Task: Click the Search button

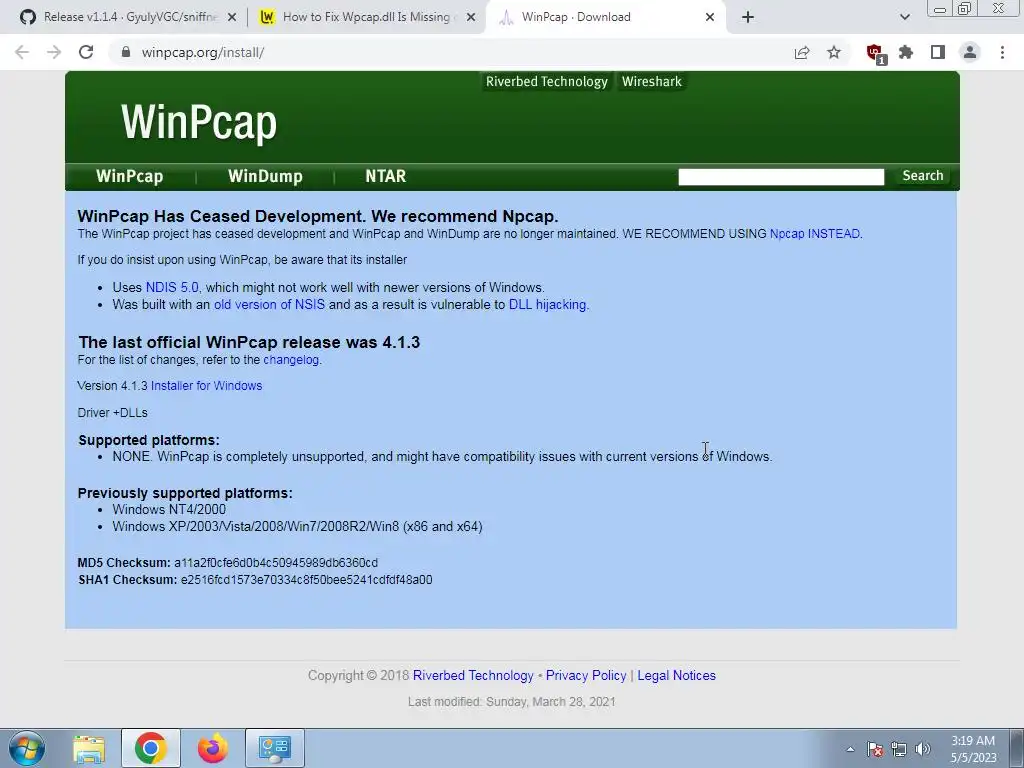Action: tap(922, 176)
